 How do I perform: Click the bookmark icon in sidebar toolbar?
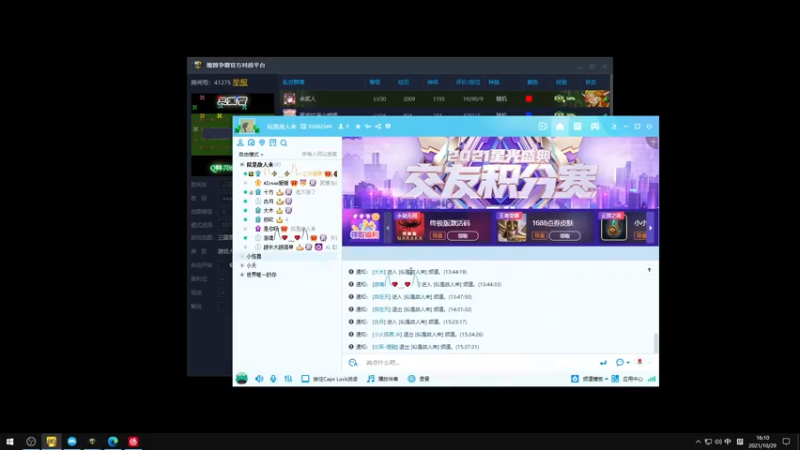coord(273,143)
